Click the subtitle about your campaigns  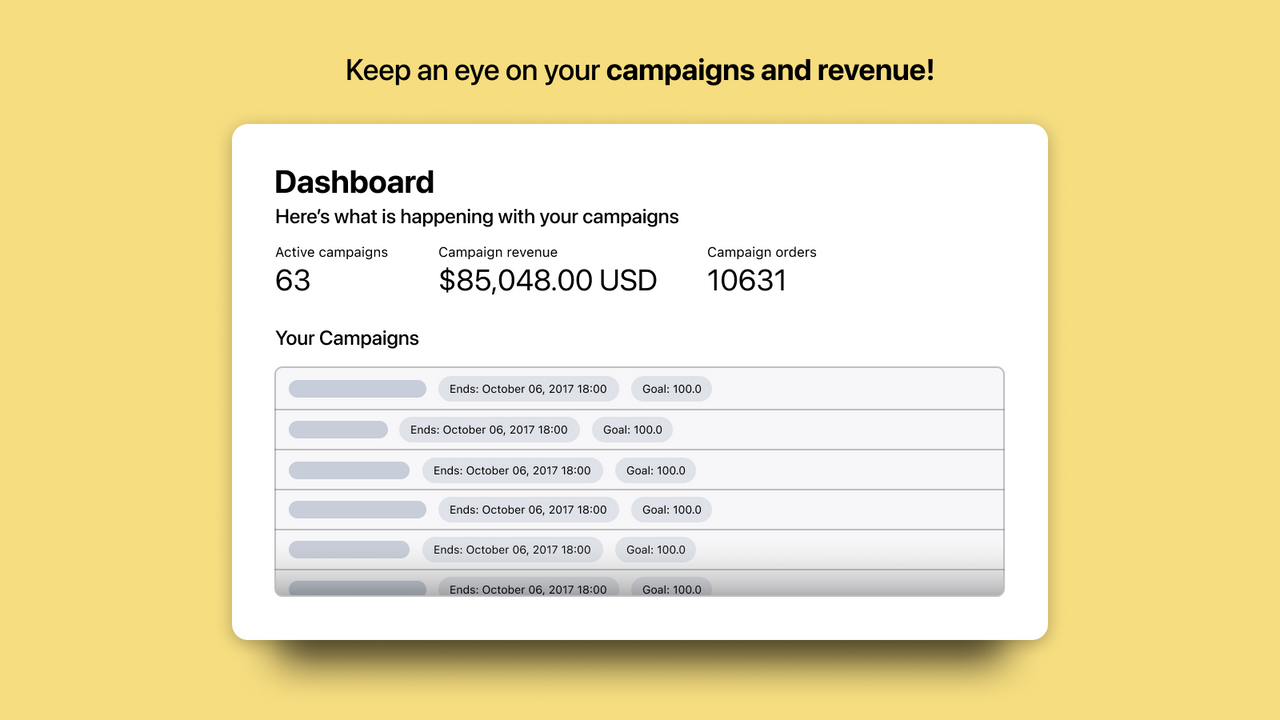pyautogui.click(x=476, y=216)
